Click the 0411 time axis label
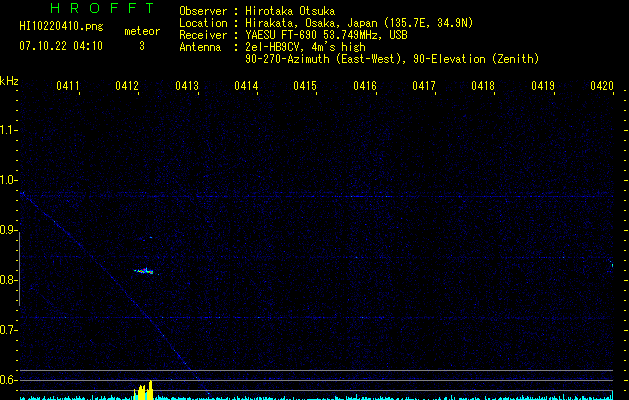 coord(67,86)
